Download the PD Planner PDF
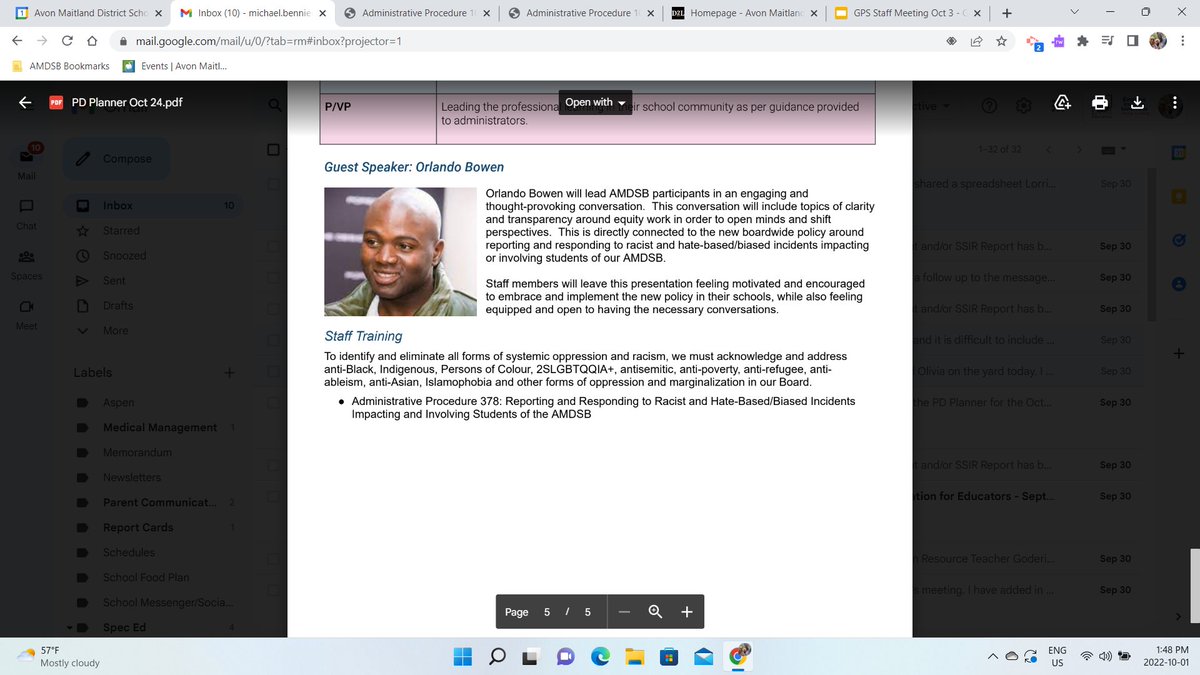The width and height of the screenshot is (1200, 675). point(1137,102)
